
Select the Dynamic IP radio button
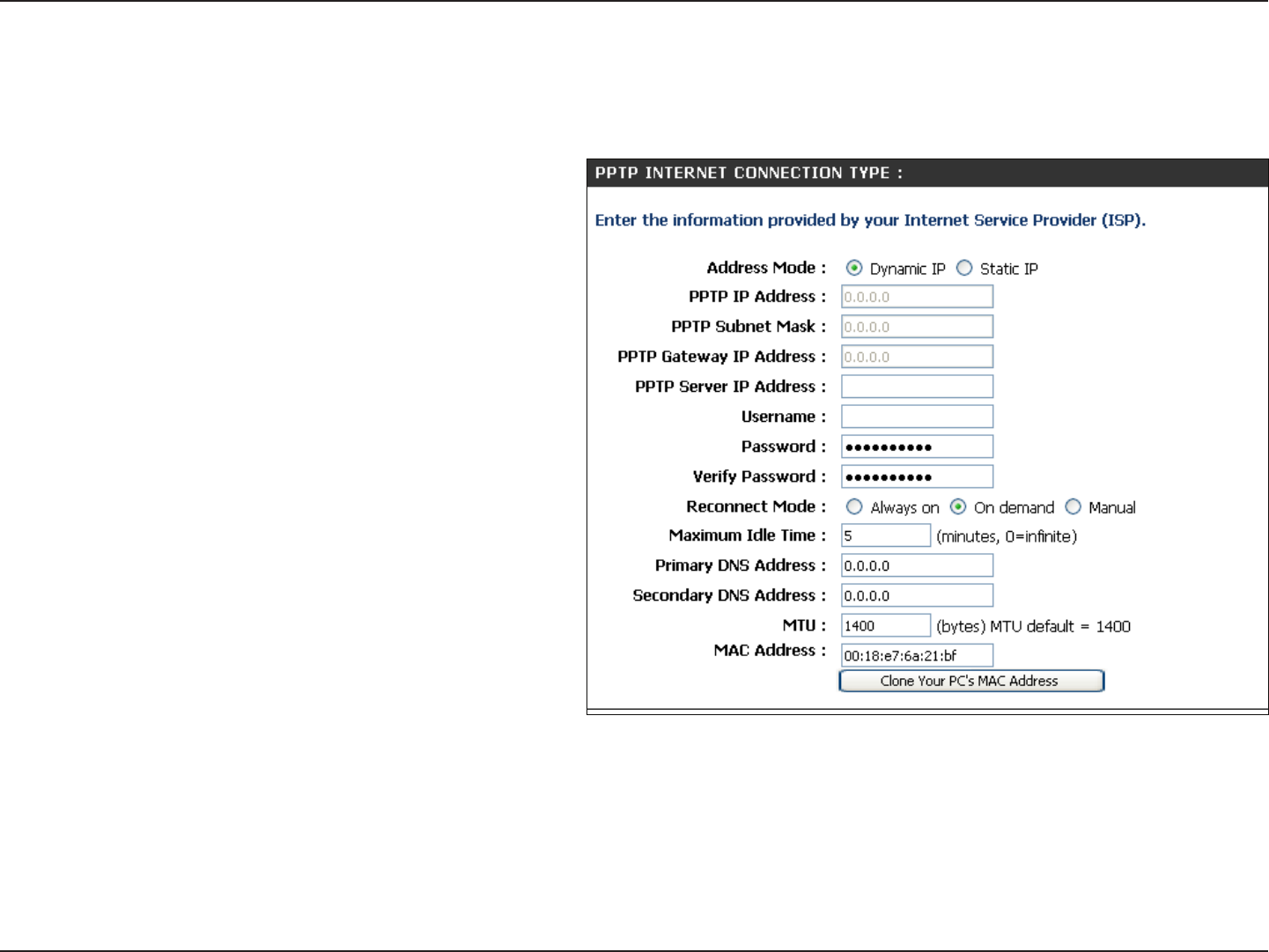tap(853, 268)
